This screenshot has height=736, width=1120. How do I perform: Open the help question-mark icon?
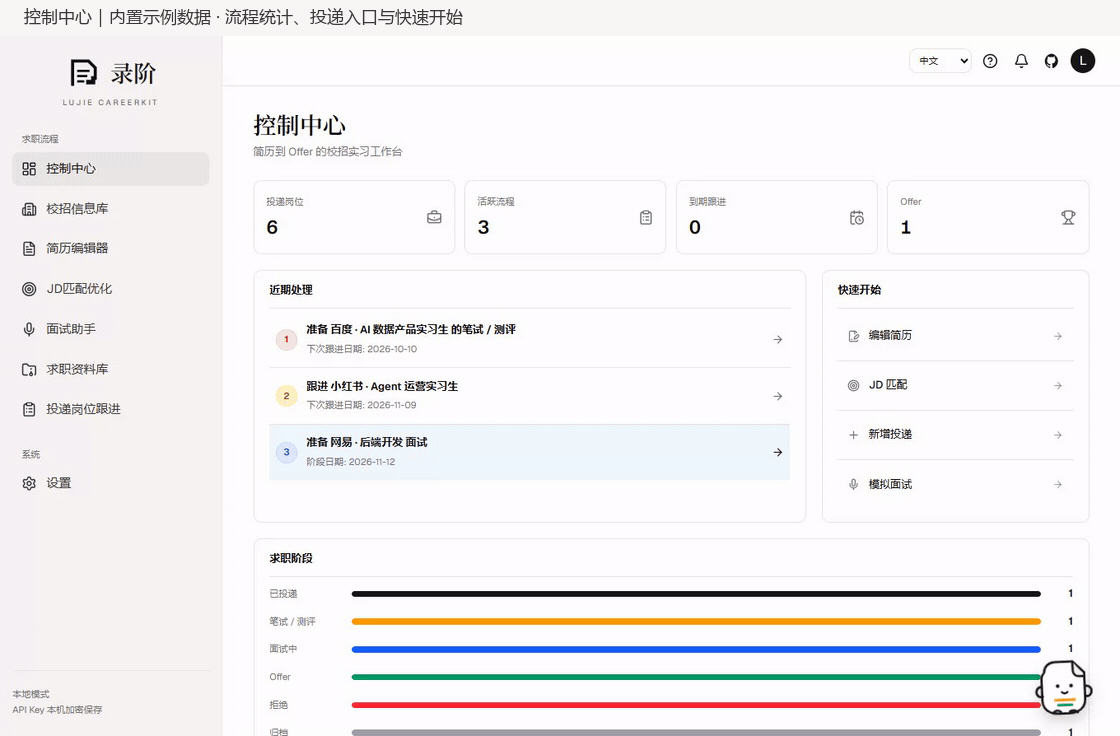(990, 61)
